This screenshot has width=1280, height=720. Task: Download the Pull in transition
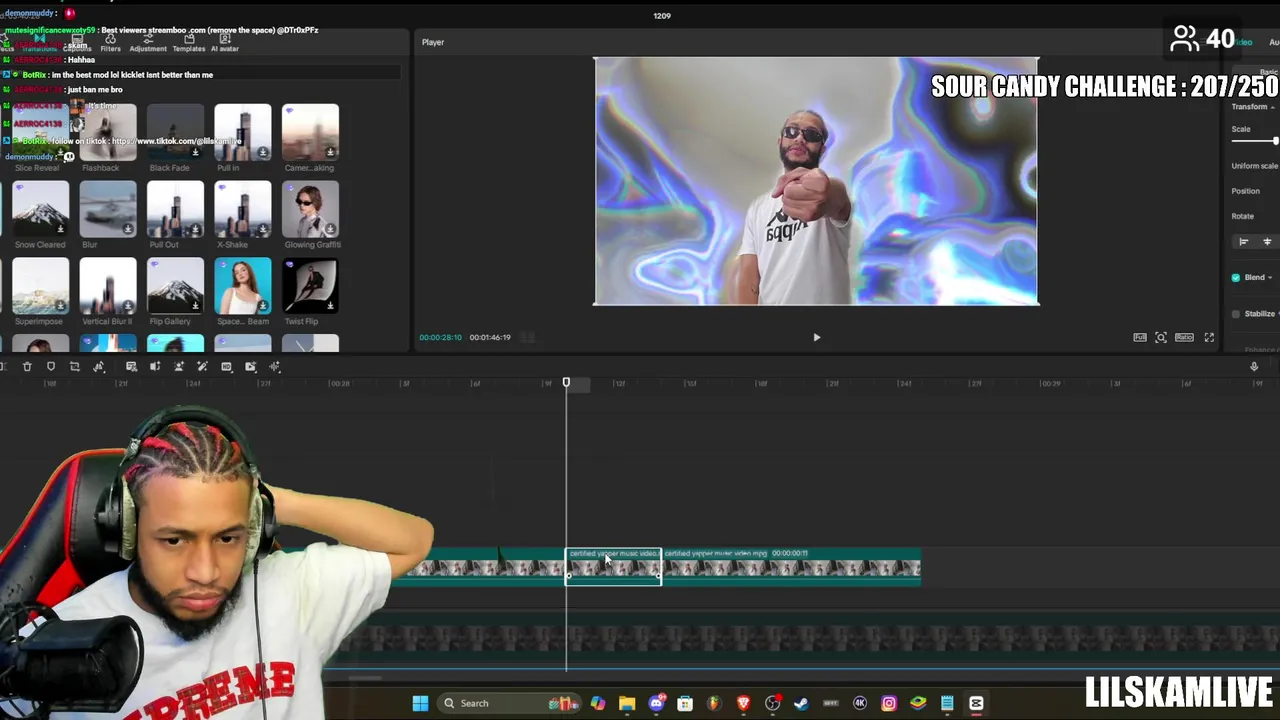(262, 152)
